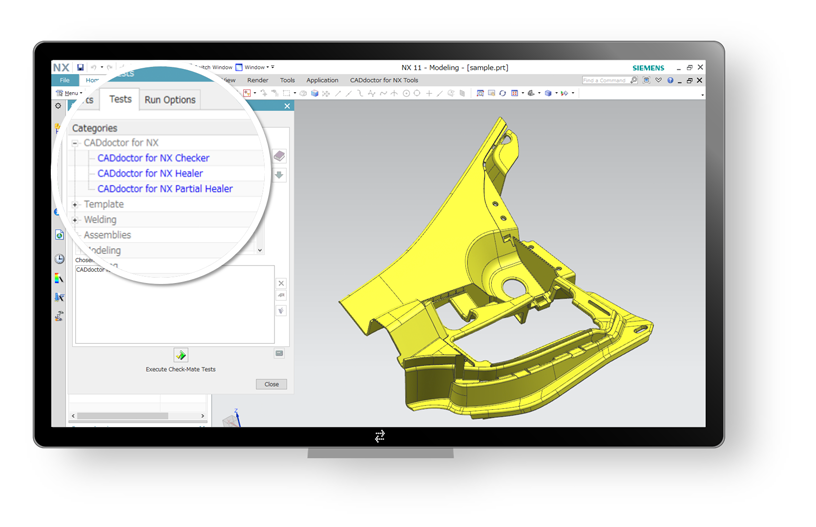The image size is (816, 527).
Task: Click the selection filter icon with red border
Action: point(247,93)
